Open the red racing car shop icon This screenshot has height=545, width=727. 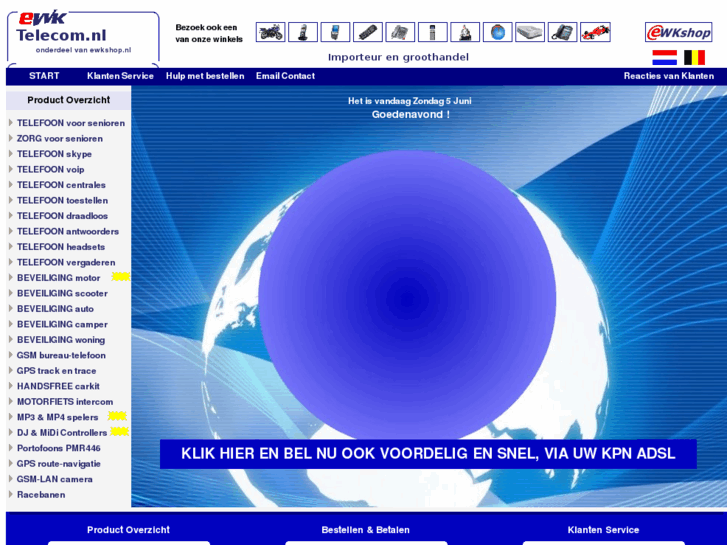pyautogui.click(x=595, y=32)
